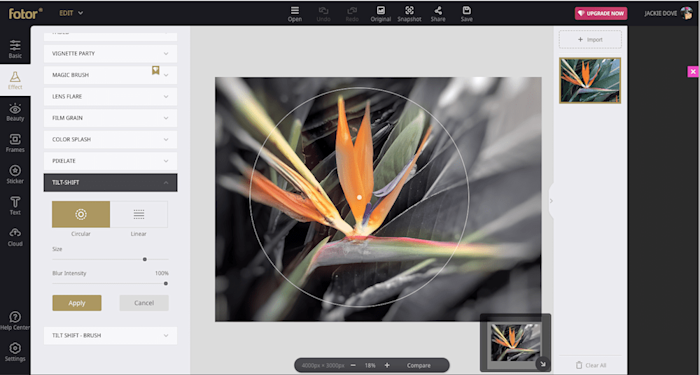Screen dimensions: 700x375
Task: Expand the Lens Flare section
Action: pos(110,96)
